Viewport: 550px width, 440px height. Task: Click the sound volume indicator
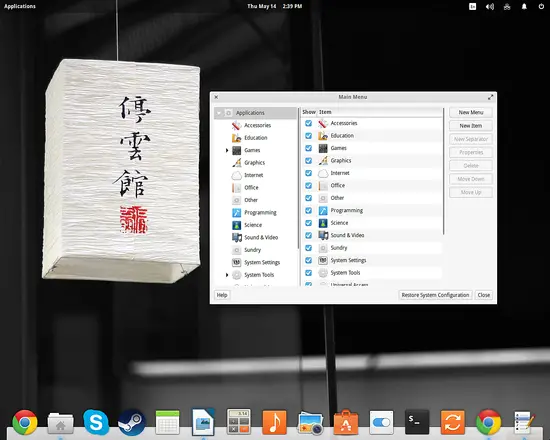tap(490, 7)
